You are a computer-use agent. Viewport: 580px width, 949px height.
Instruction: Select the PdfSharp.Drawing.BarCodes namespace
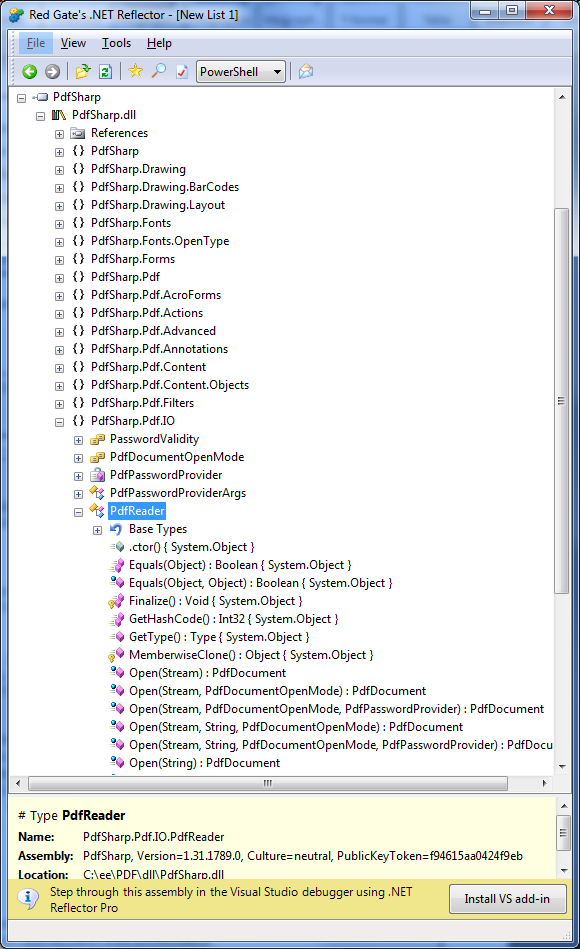(165, 187)
